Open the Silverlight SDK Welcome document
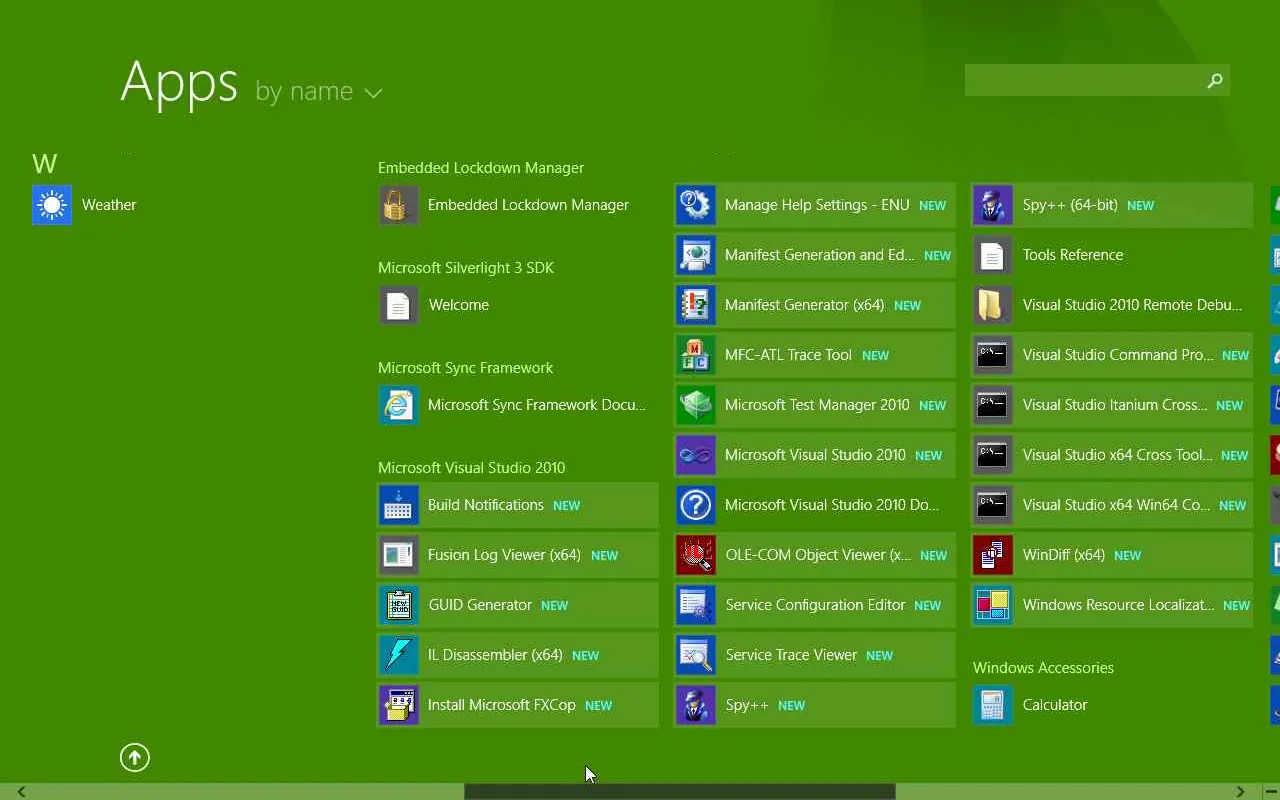The image size is (1280, 800). pos(517,305)
